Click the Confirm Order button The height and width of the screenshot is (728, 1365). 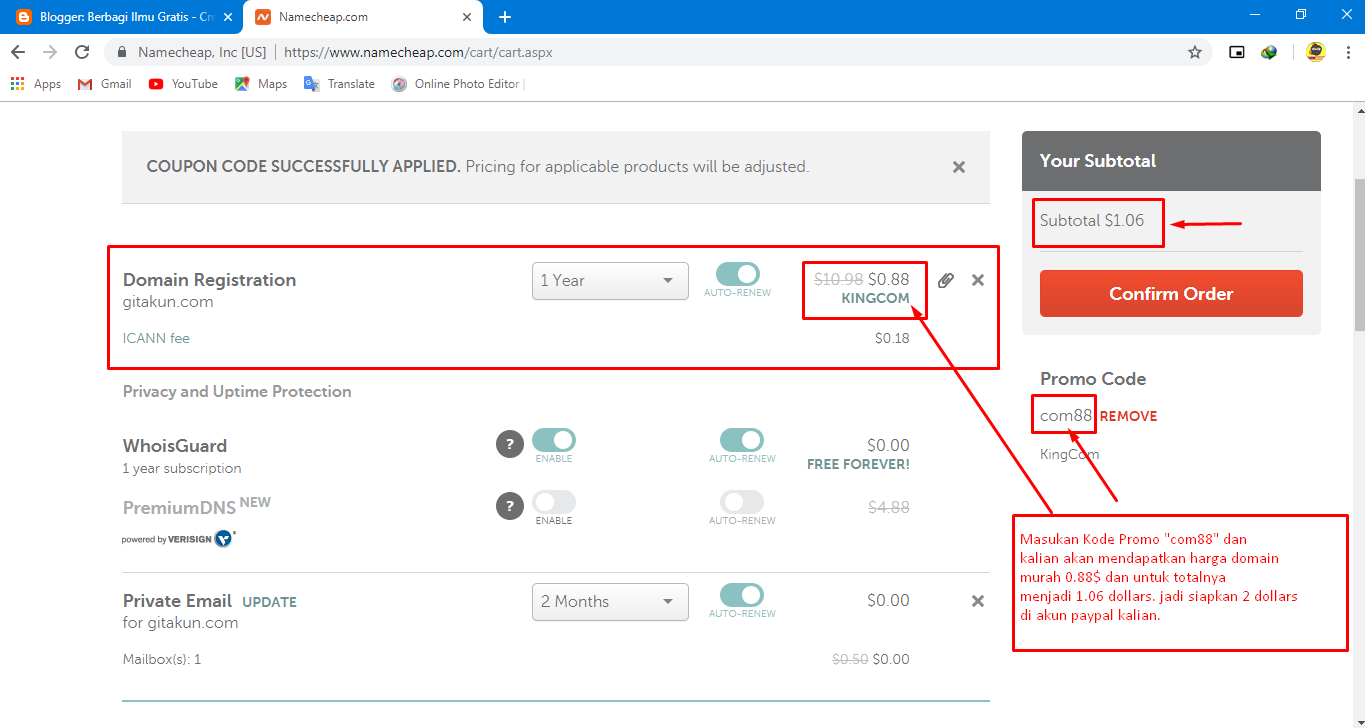(1171, 294)
